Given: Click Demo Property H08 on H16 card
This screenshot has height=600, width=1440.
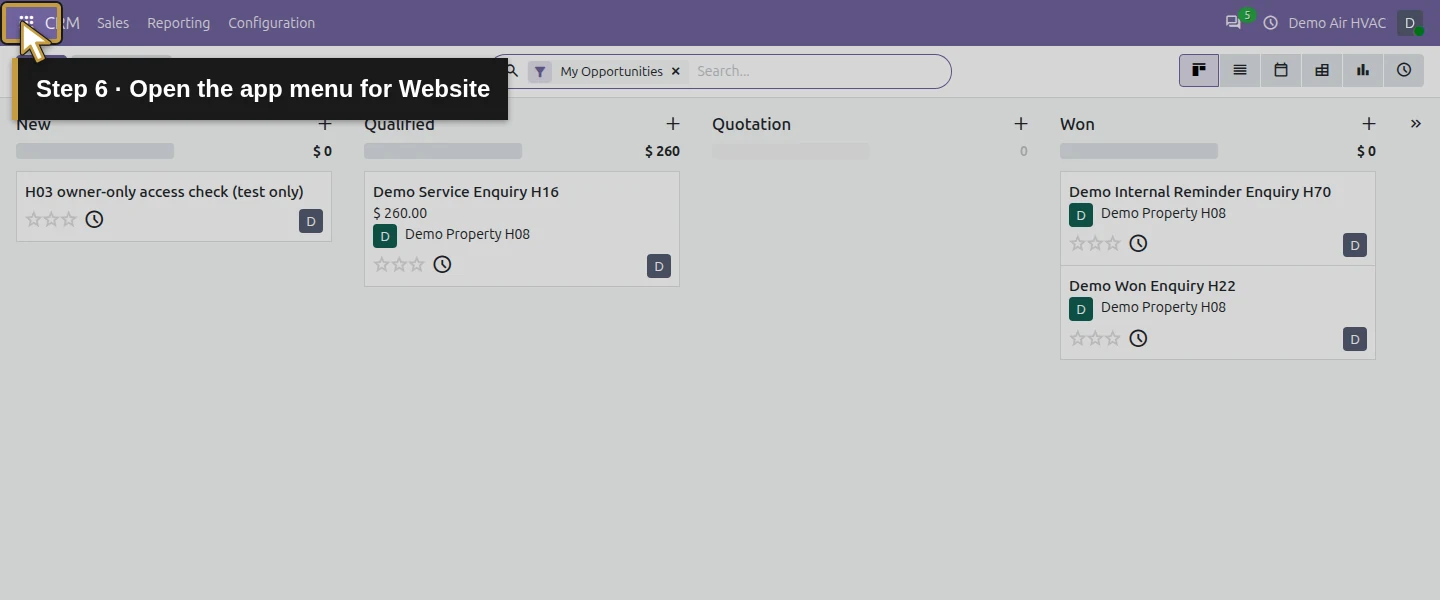Looking at the screenshot, I should tap(467, 234).
